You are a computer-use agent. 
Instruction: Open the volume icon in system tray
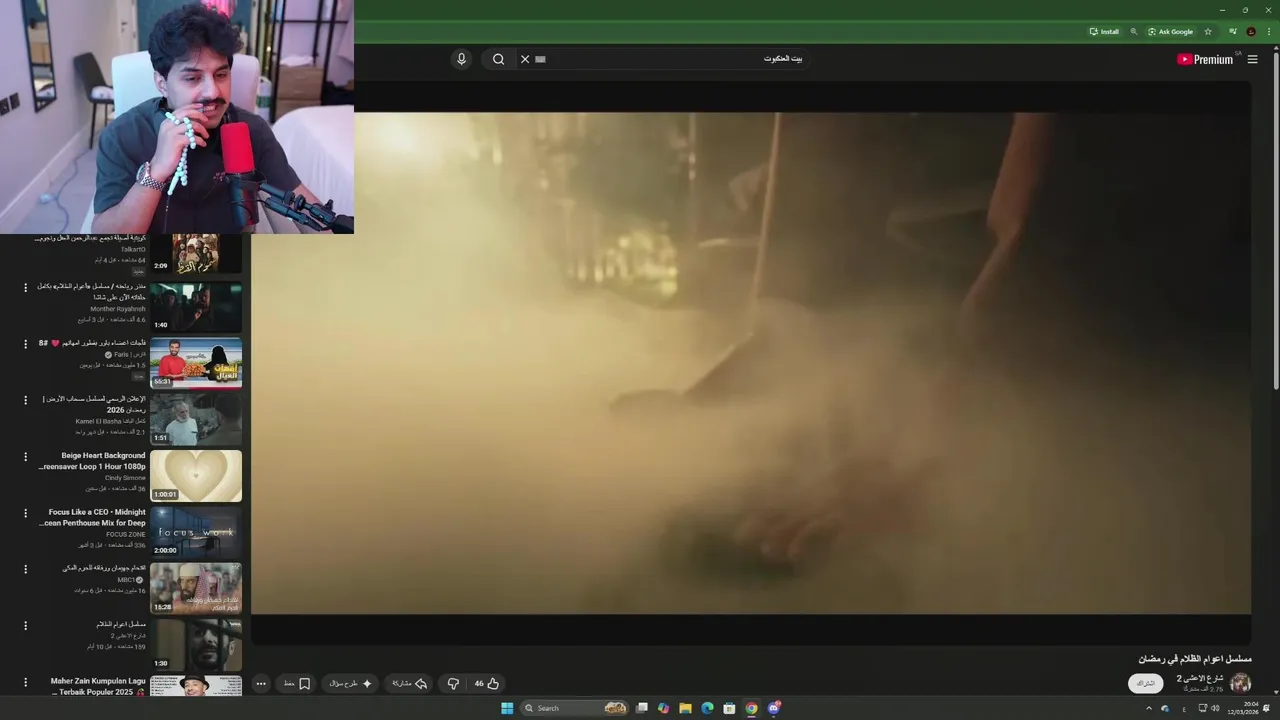[x=1215, y=708]
